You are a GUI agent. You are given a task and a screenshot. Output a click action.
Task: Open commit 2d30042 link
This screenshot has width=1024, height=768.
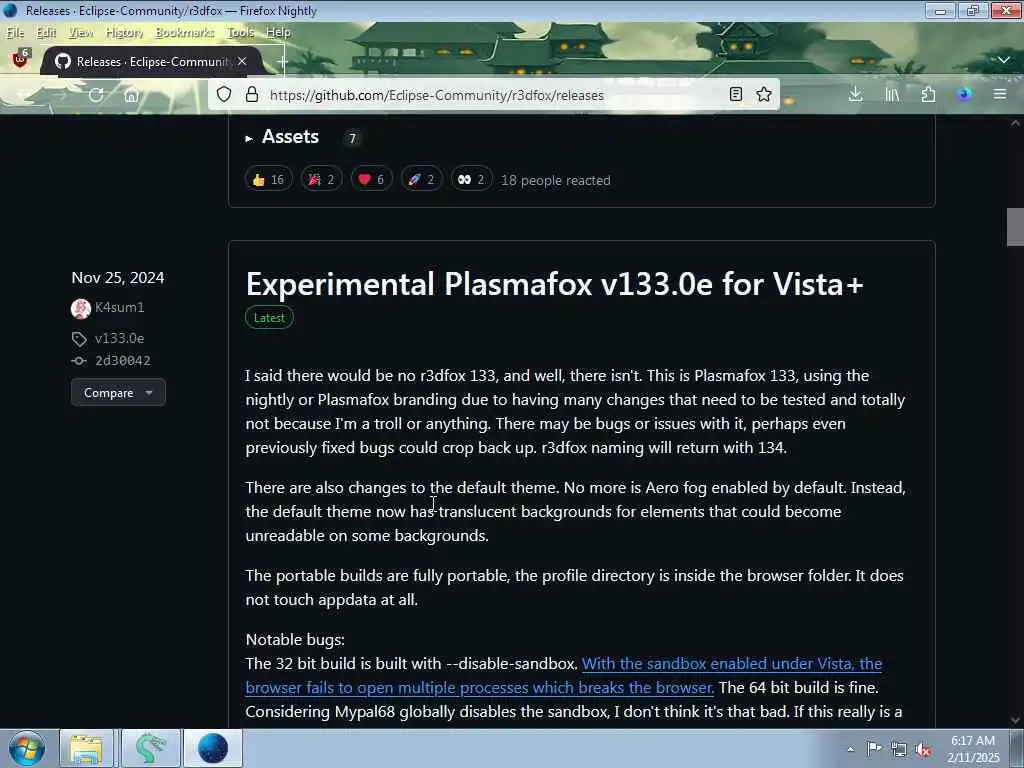click(x=123, y=360)
